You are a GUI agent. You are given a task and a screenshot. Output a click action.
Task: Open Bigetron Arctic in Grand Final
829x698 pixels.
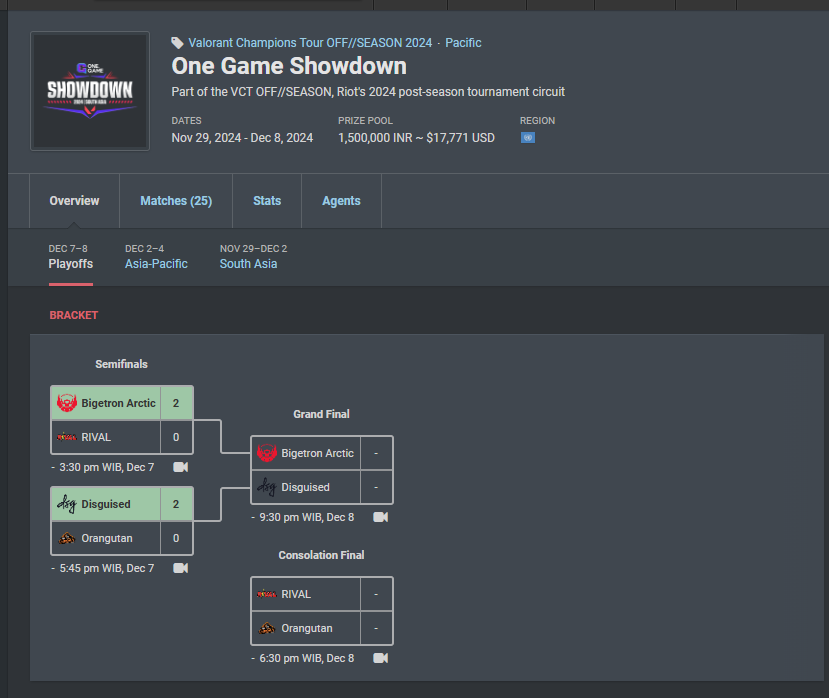click(x=322, y=453)
